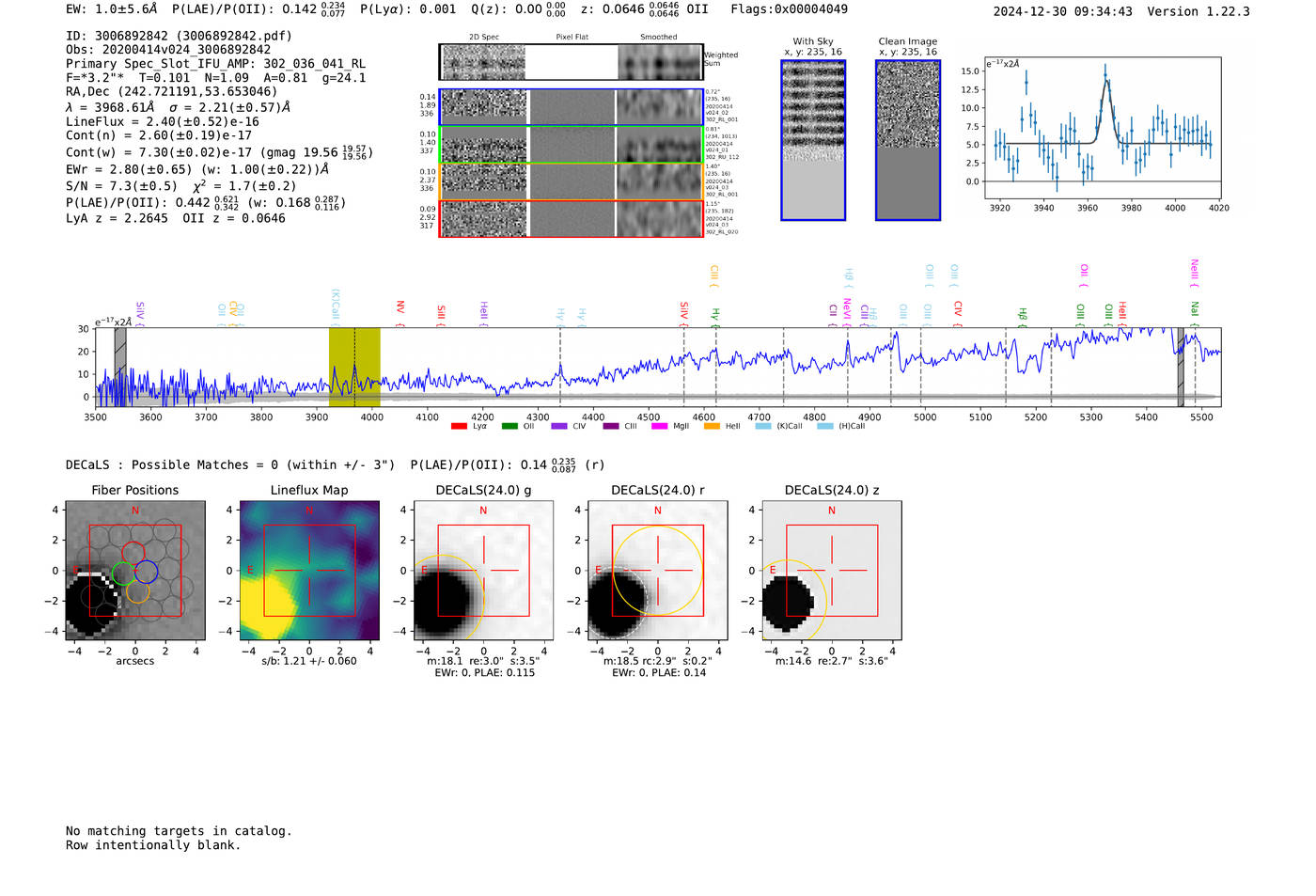Open the With Sky image

(x=813, y=140)
